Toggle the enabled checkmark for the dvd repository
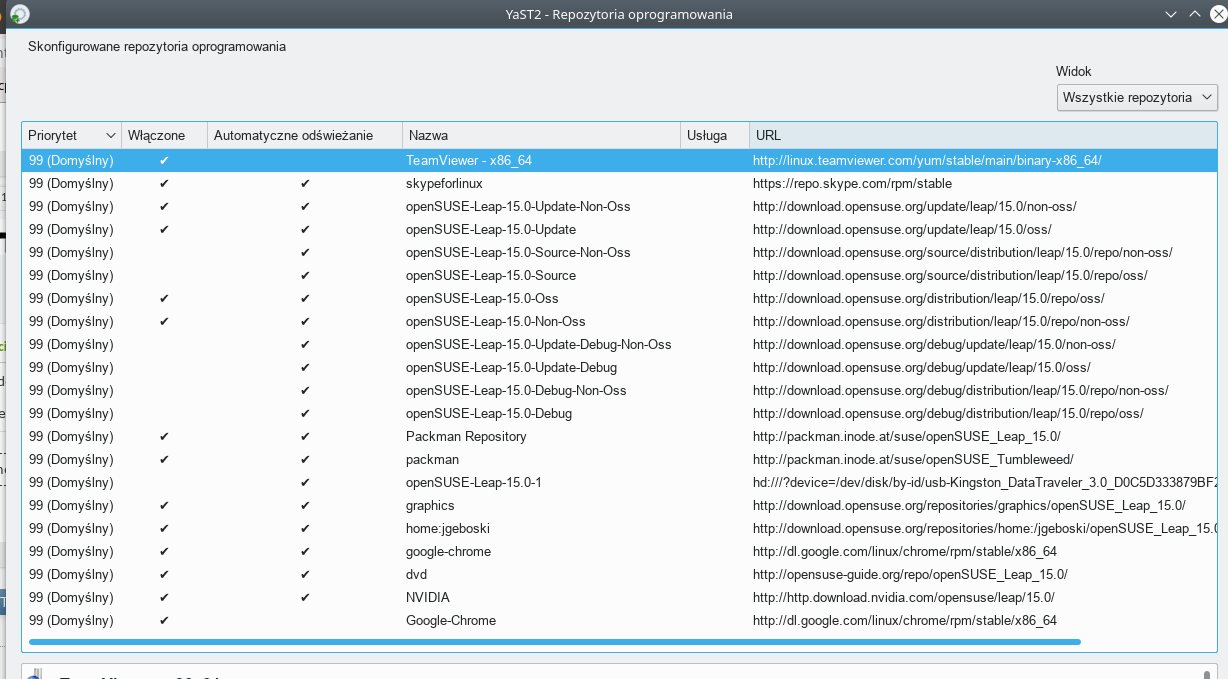Screen dimensions: 1228x679 (x=164, y=575)
